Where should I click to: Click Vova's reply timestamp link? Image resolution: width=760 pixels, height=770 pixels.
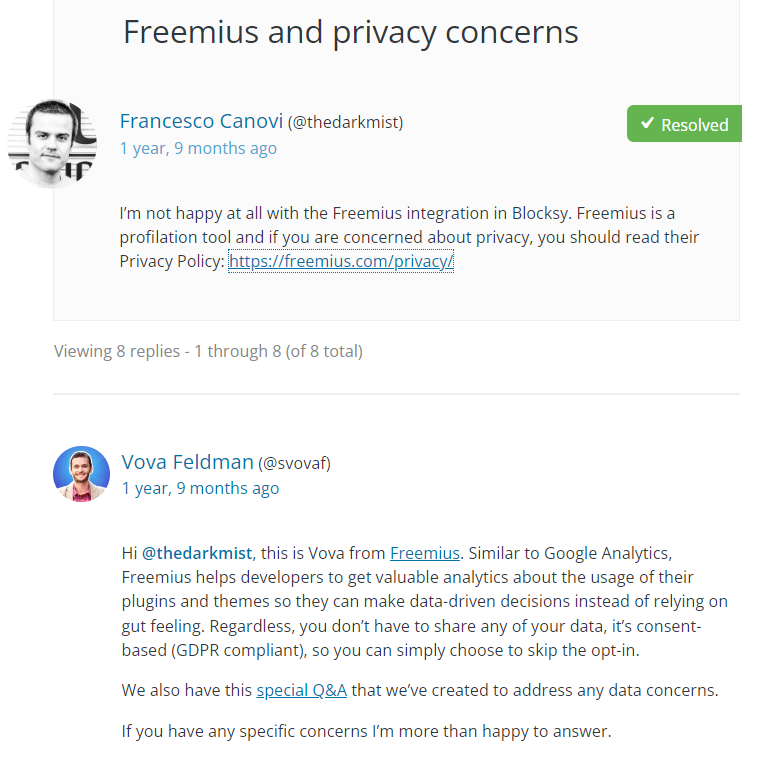pos(200,489)
